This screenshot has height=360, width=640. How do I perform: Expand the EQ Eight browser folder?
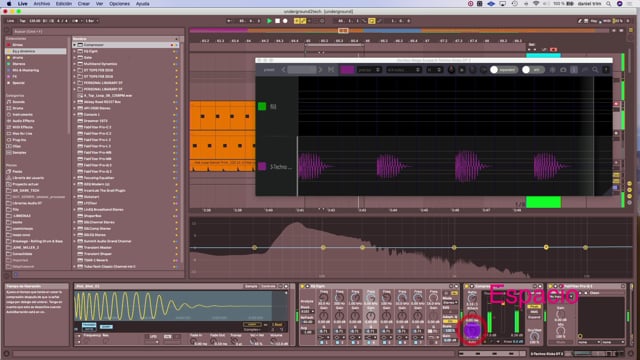pos(75,51)
